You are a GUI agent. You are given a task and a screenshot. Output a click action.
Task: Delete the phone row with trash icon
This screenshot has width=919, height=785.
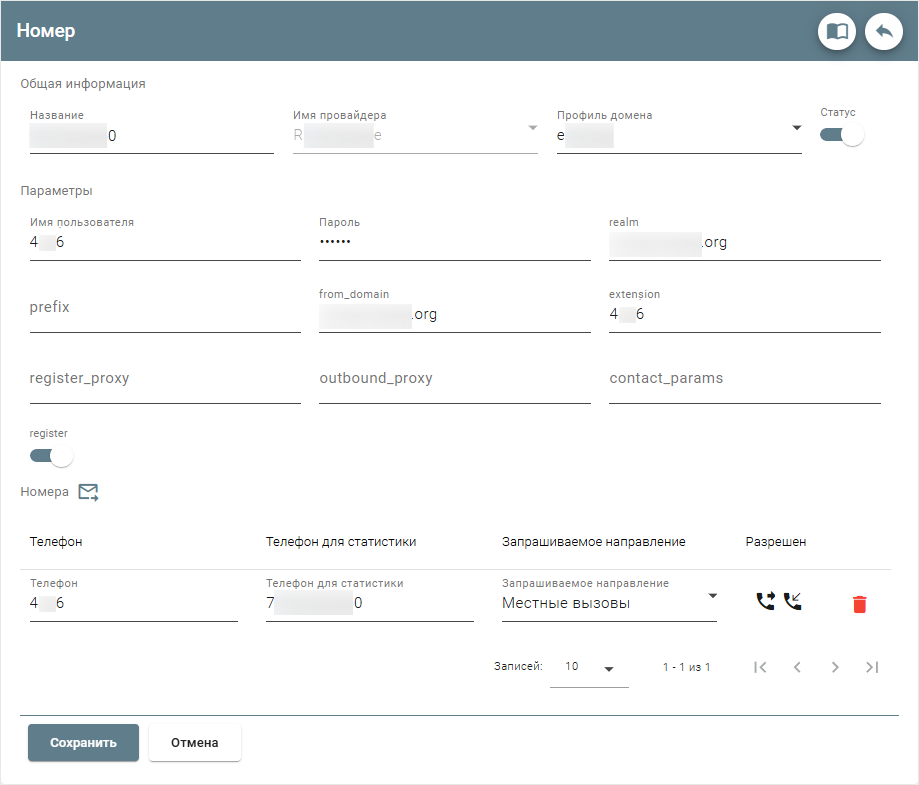[x=859, y=604]
